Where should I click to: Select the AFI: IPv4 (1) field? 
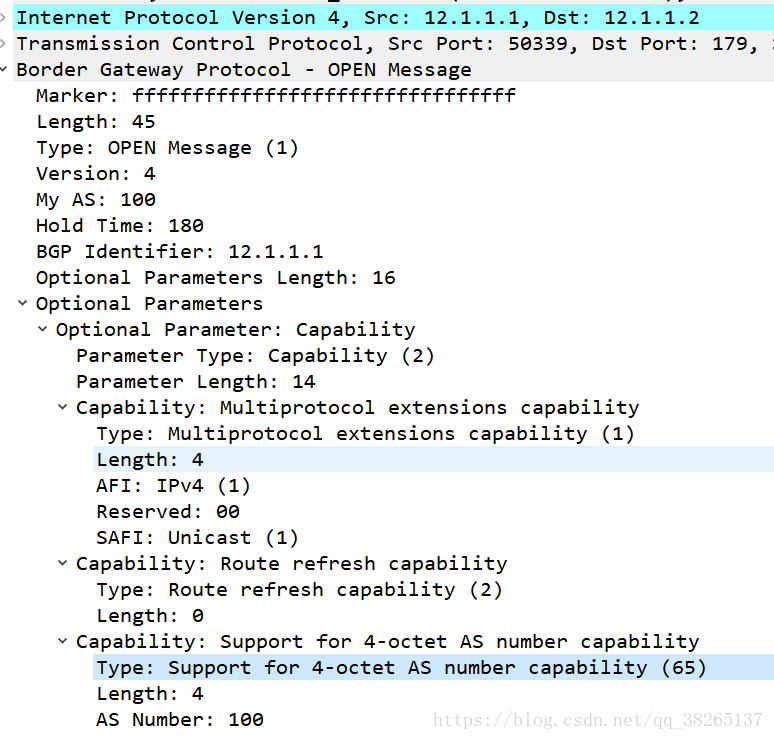[173, 486]
